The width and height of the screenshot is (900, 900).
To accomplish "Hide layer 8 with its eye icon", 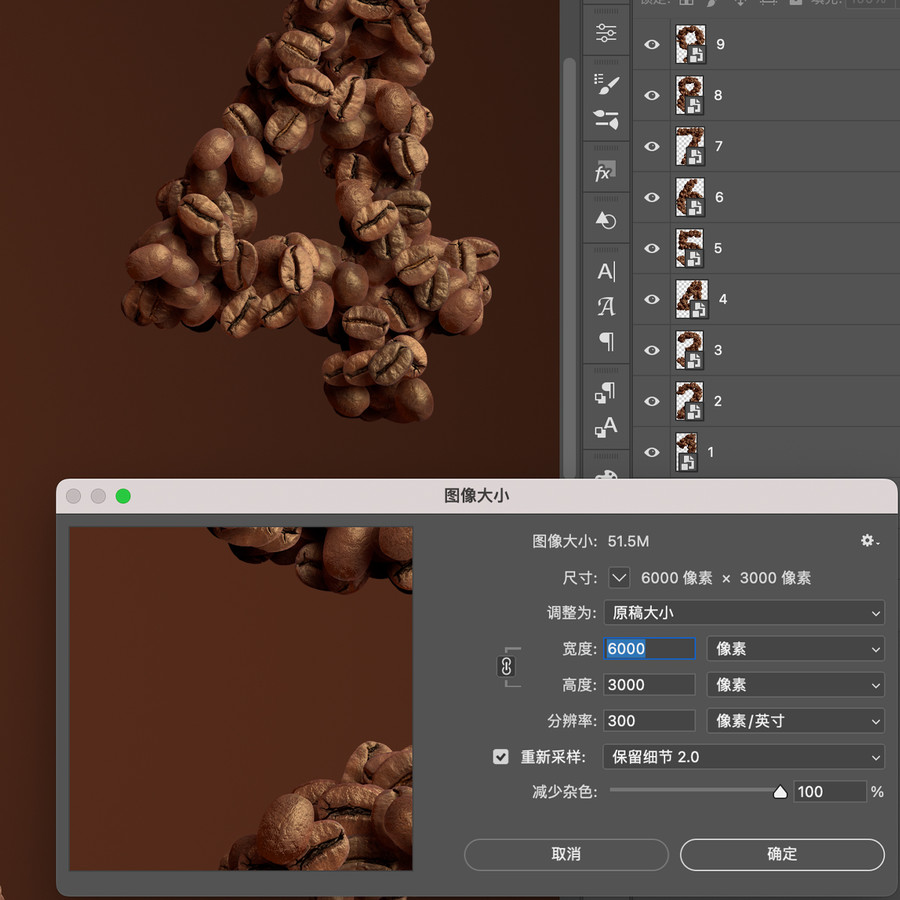I will pyautogui.click(x=651, y=95).
